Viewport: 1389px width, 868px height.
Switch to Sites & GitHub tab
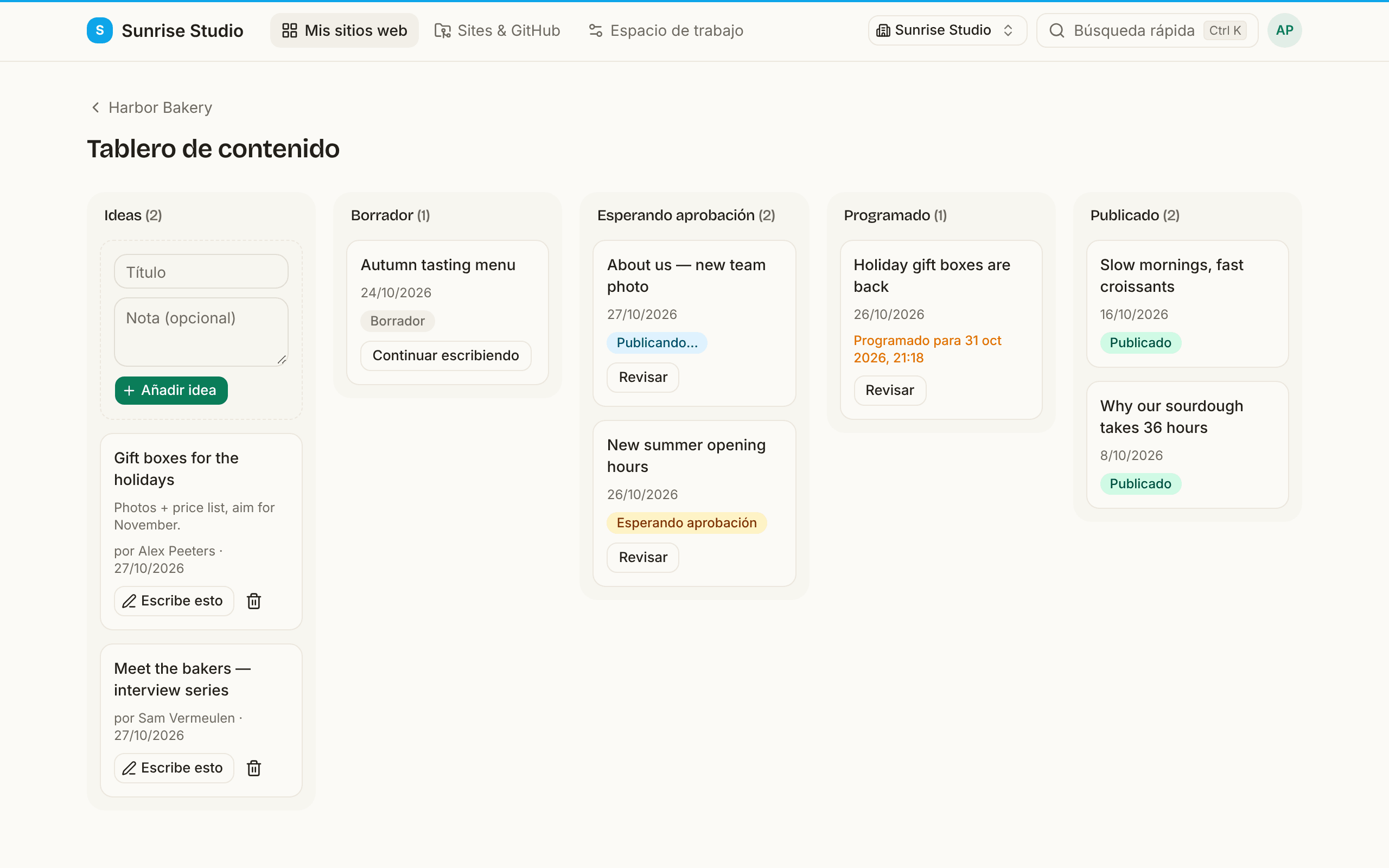coord(497,30)
